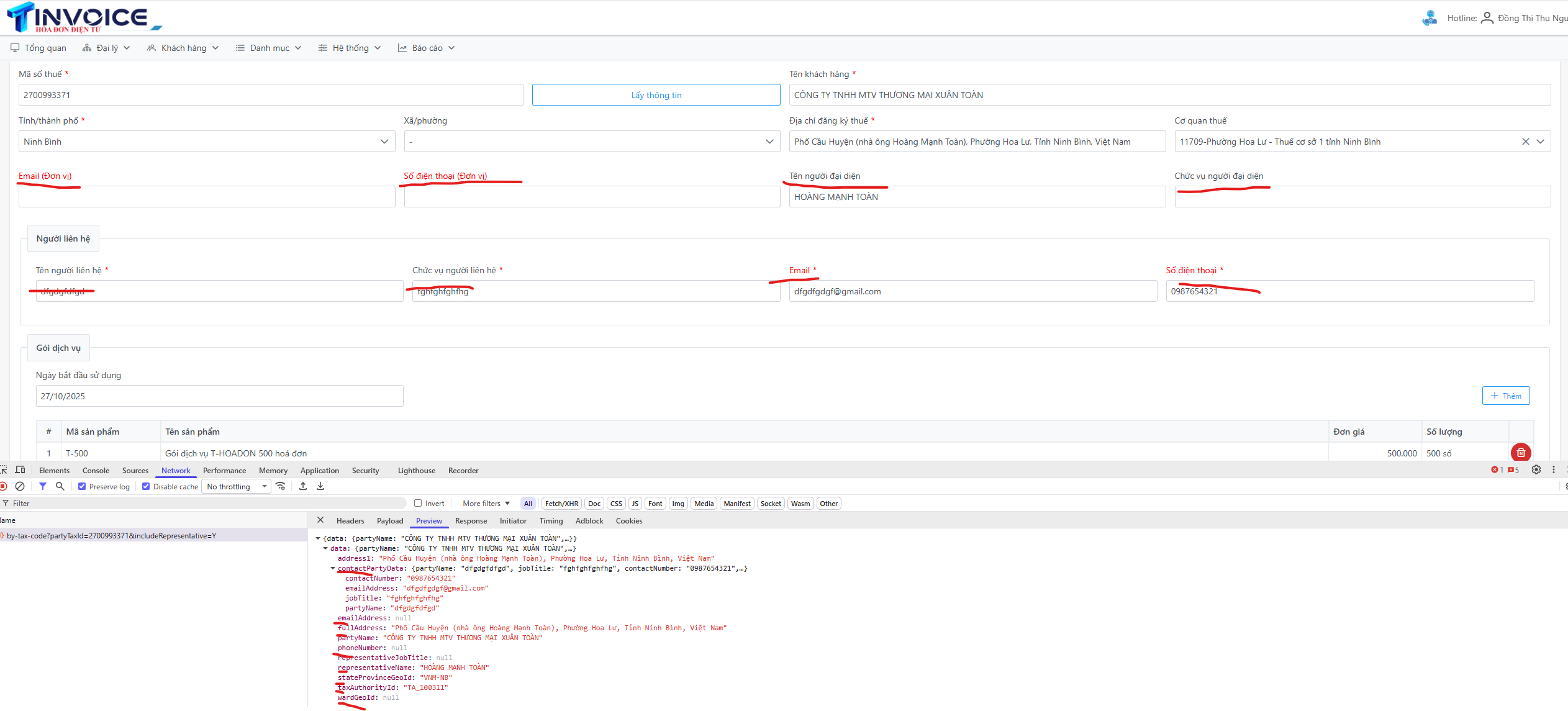Open network conditions wifi icon
This screenshot has width=1568, height=711.
(x=281, y=486)
